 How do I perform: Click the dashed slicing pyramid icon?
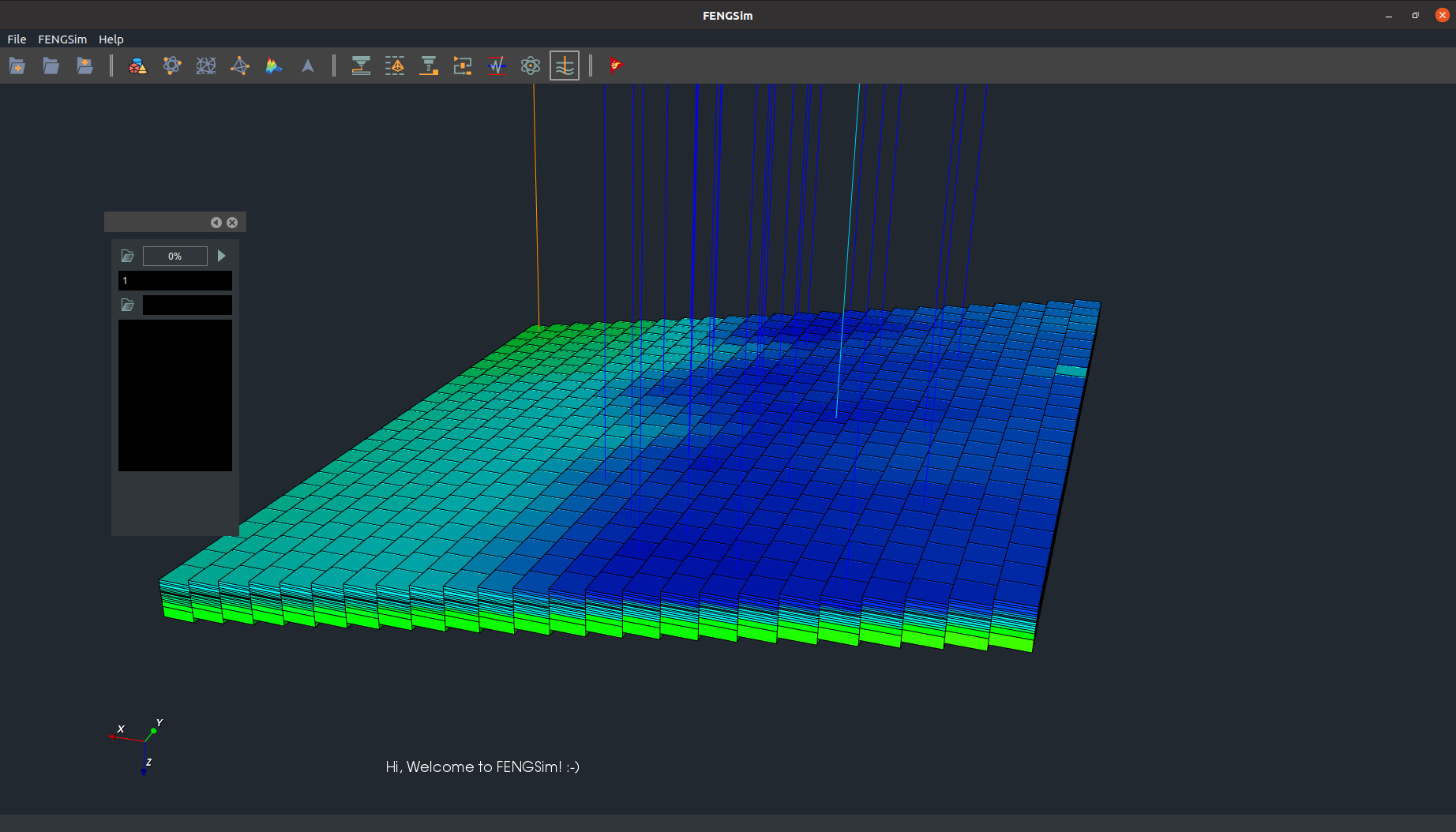tap(395, 66)
